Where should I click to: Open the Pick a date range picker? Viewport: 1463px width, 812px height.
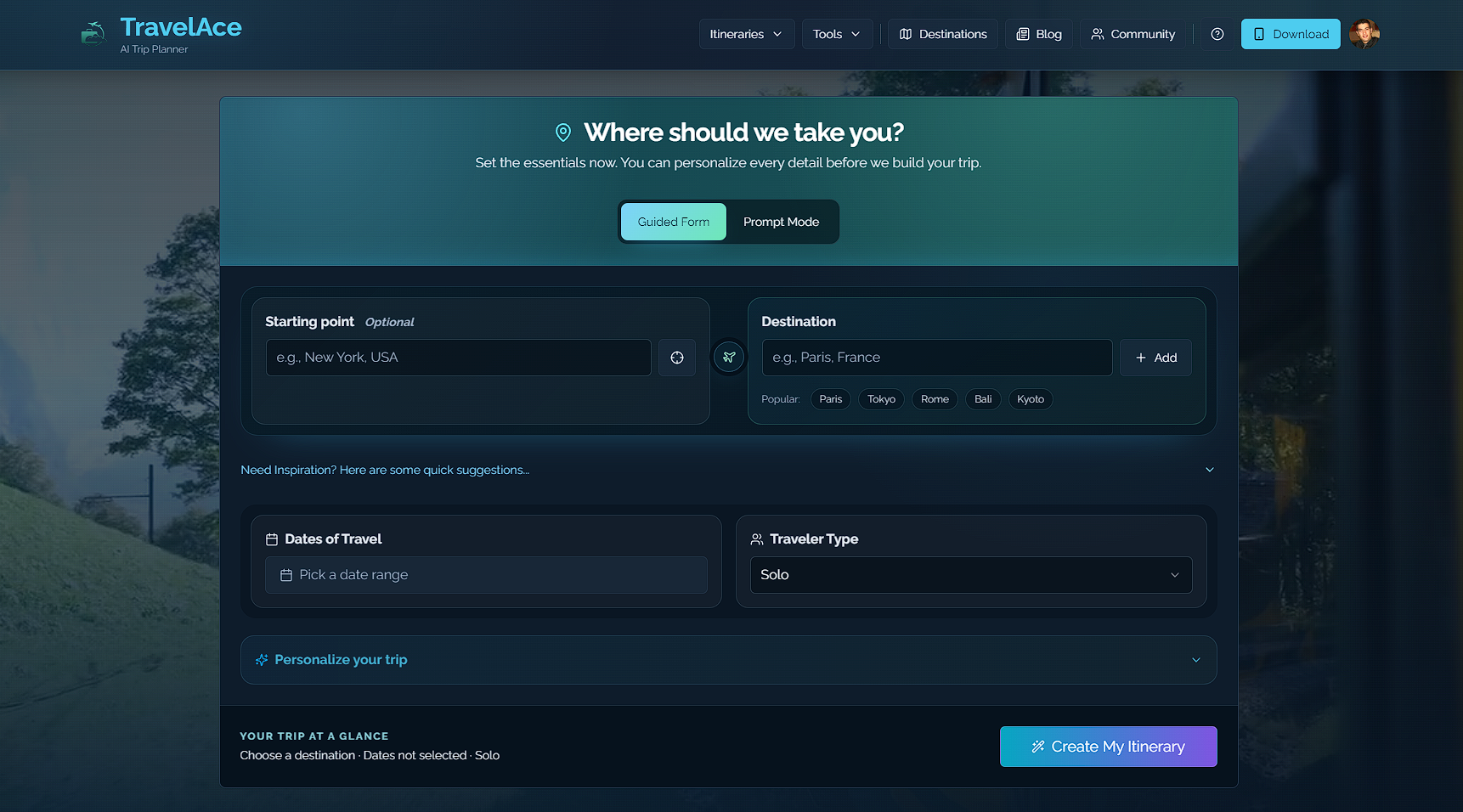pyautogui.click(x=486, y=575)
